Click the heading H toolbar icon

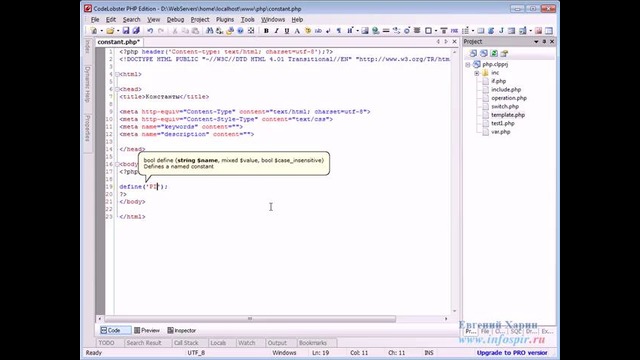point(350,31)
